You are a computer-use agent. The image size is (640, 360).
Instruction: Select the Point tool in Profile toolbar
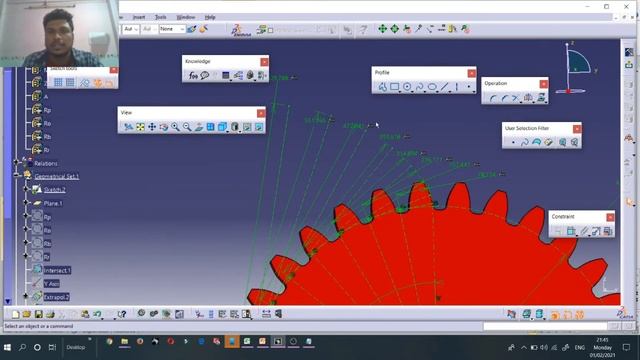469,87
